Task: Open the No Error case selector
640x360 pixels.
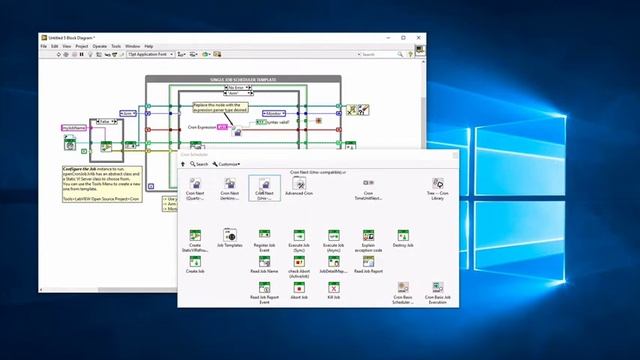Action: [x=238, y=88]
